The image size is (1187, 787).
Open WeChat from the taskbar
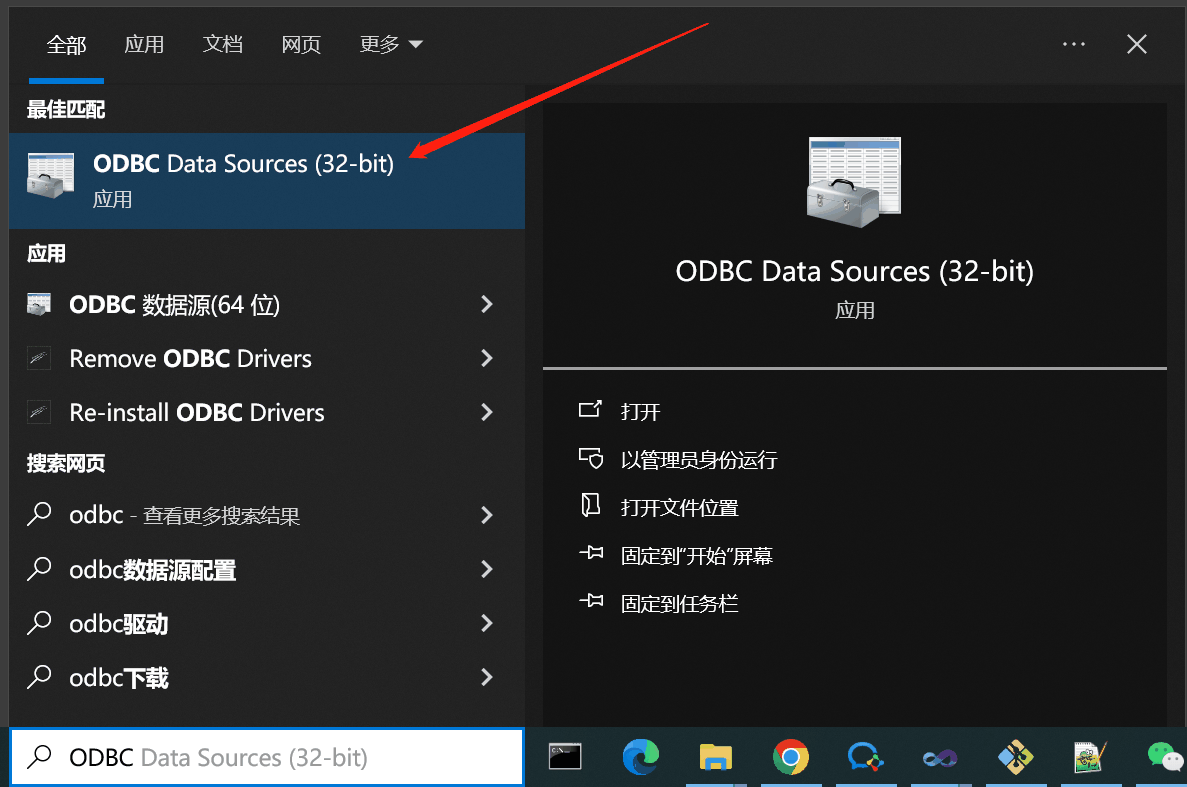click(x=1166, y=757)
